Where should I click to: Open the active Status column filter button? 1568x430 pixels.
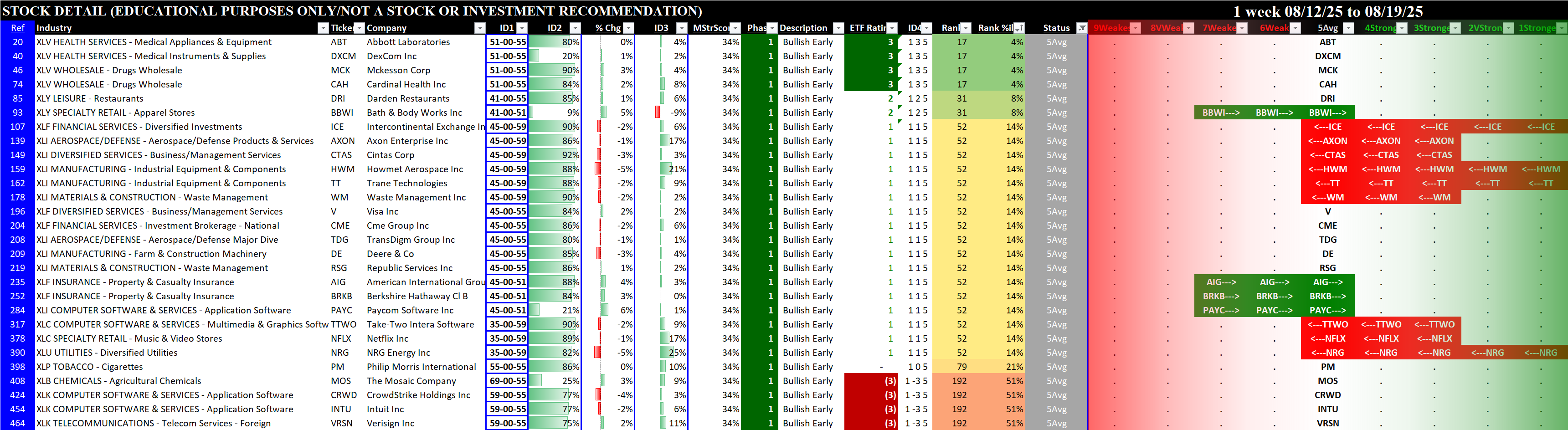point(1082,28)
